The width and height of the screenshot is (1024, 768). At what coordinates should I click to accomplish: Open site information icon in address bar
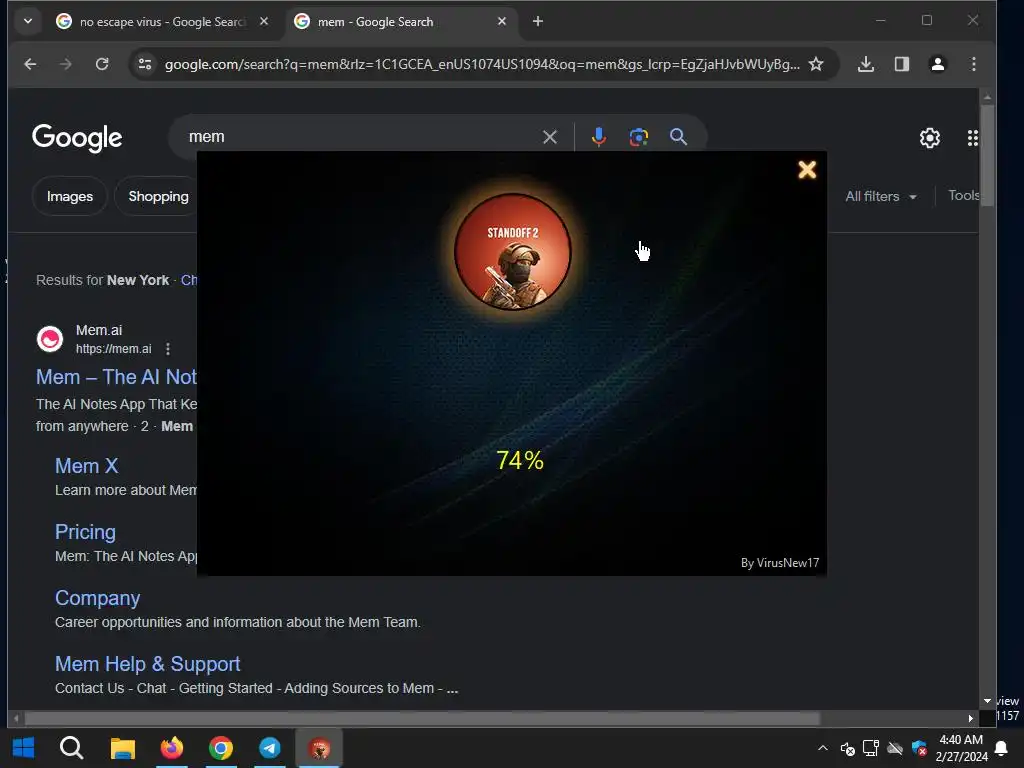(145, 64)
